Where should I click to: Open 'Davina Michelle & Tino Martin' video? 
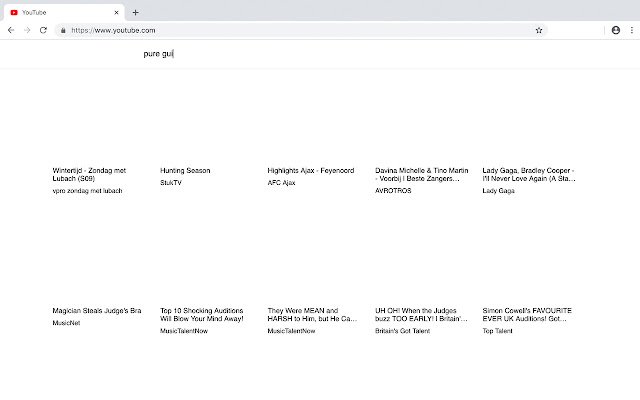(422, 175)
